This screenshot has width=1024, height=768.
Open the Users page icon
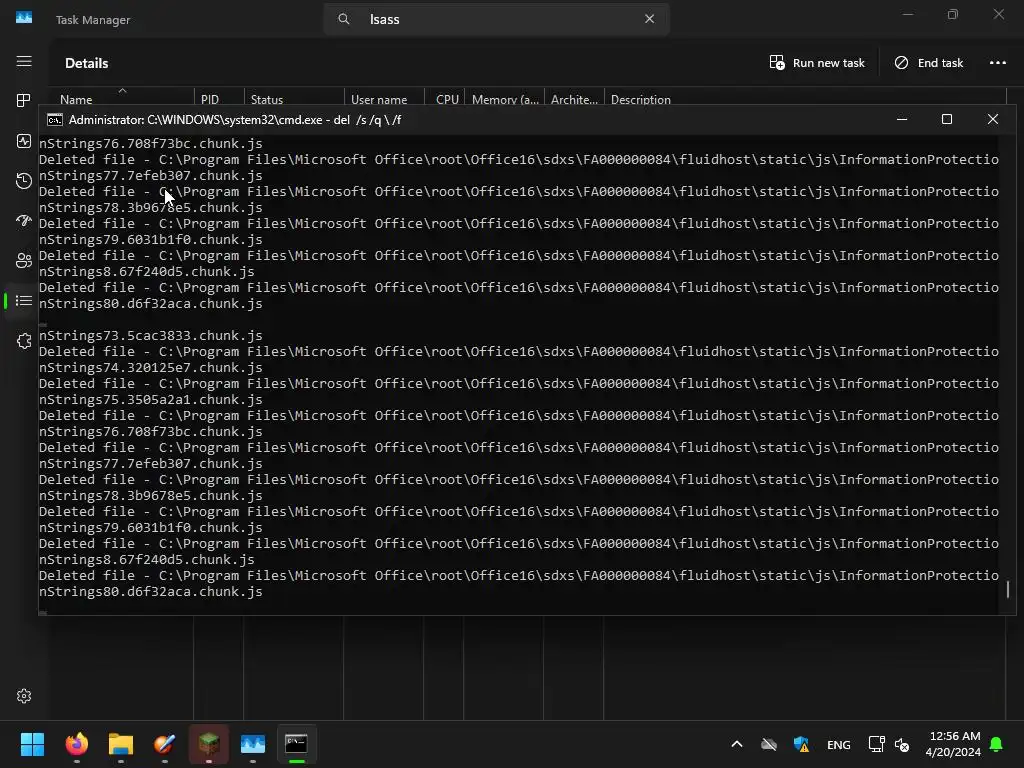coord(24,261)
